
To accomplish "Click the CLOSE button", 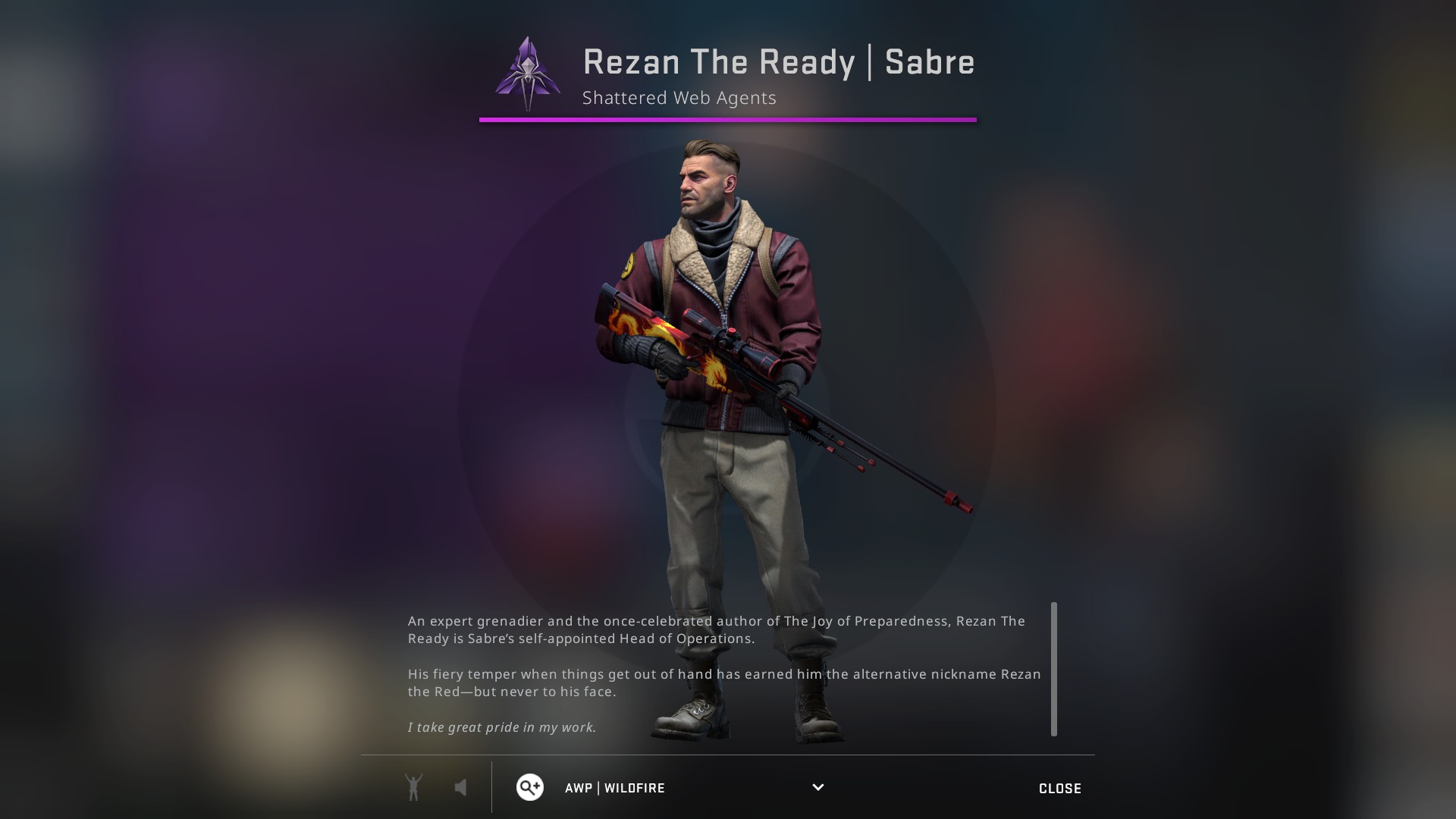I will 1060,789.
